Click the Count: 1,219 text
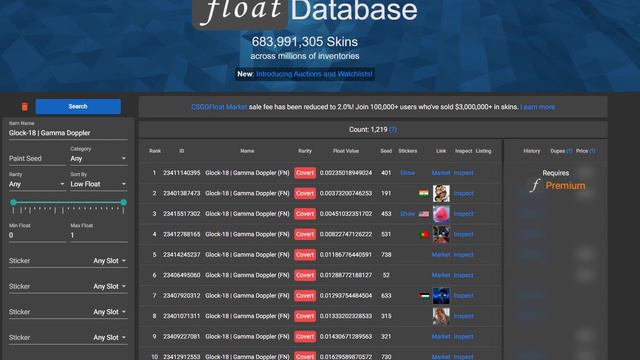 tap(368, 130)
